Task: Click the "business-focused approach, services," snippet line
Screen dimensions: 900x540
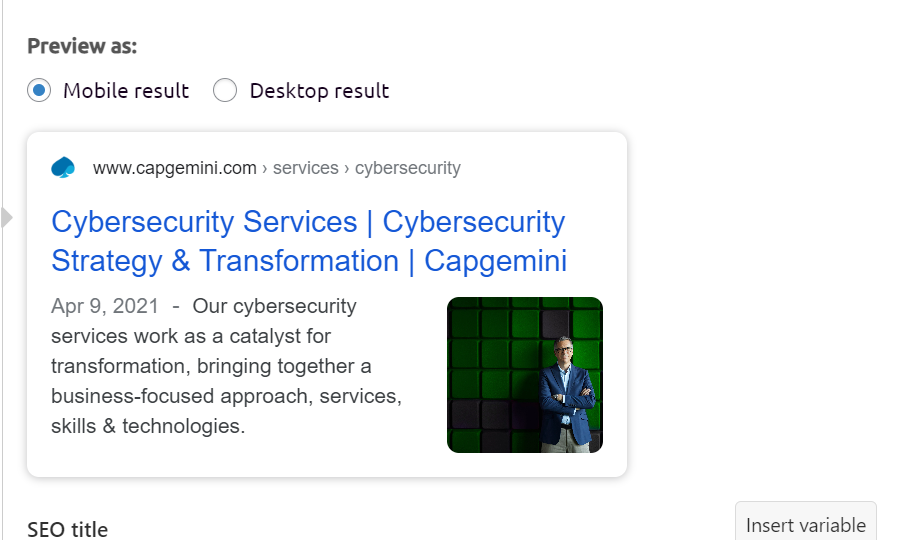Action: pos(226,396)
